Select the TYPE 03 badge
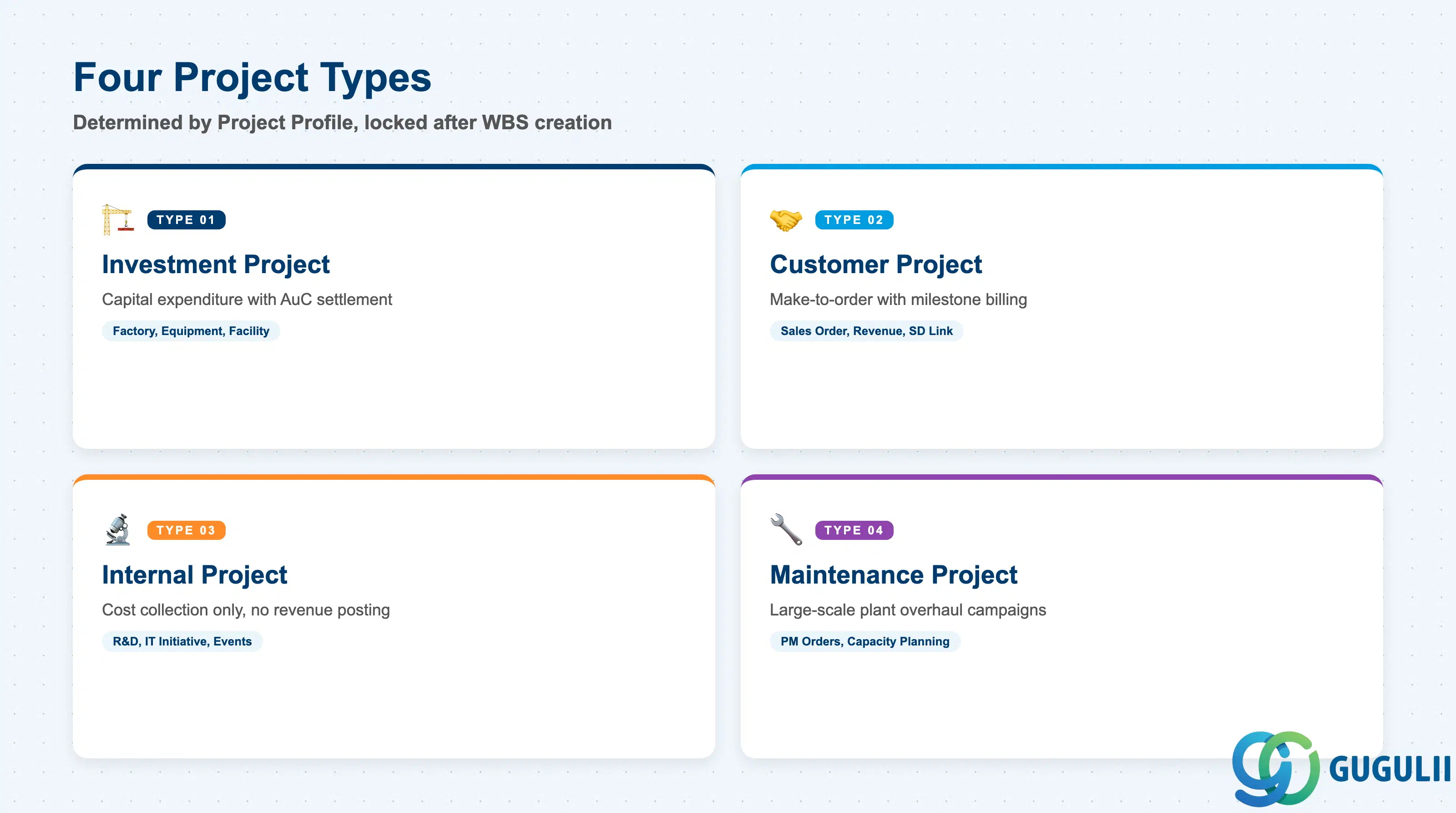Image resolution: width=1456 pixels, height=813 pixels. pyautogui.click(x=186, y=530)
